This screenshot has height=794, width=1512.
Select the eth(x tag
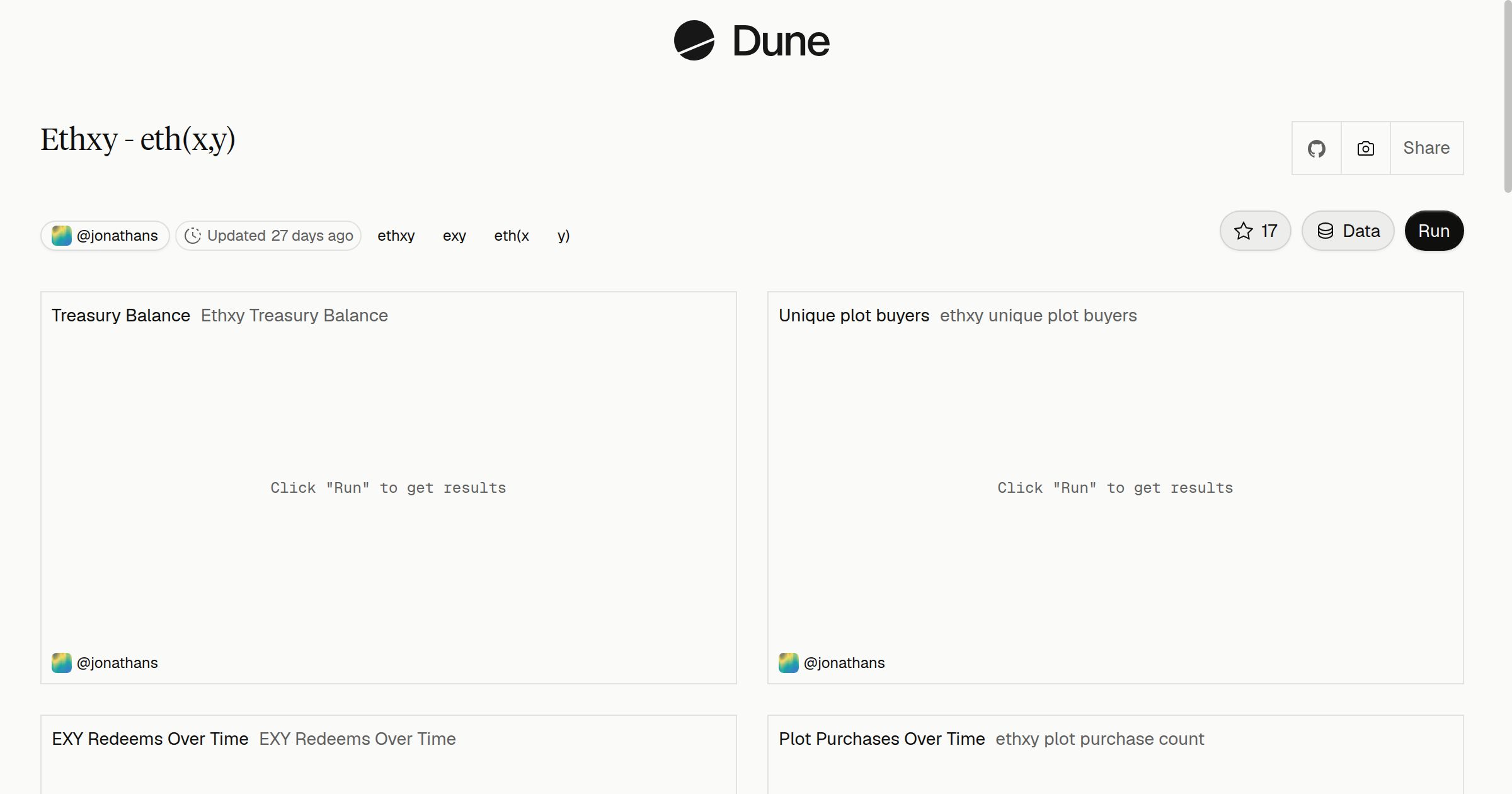pyautogui.click(x=512, y=236)
